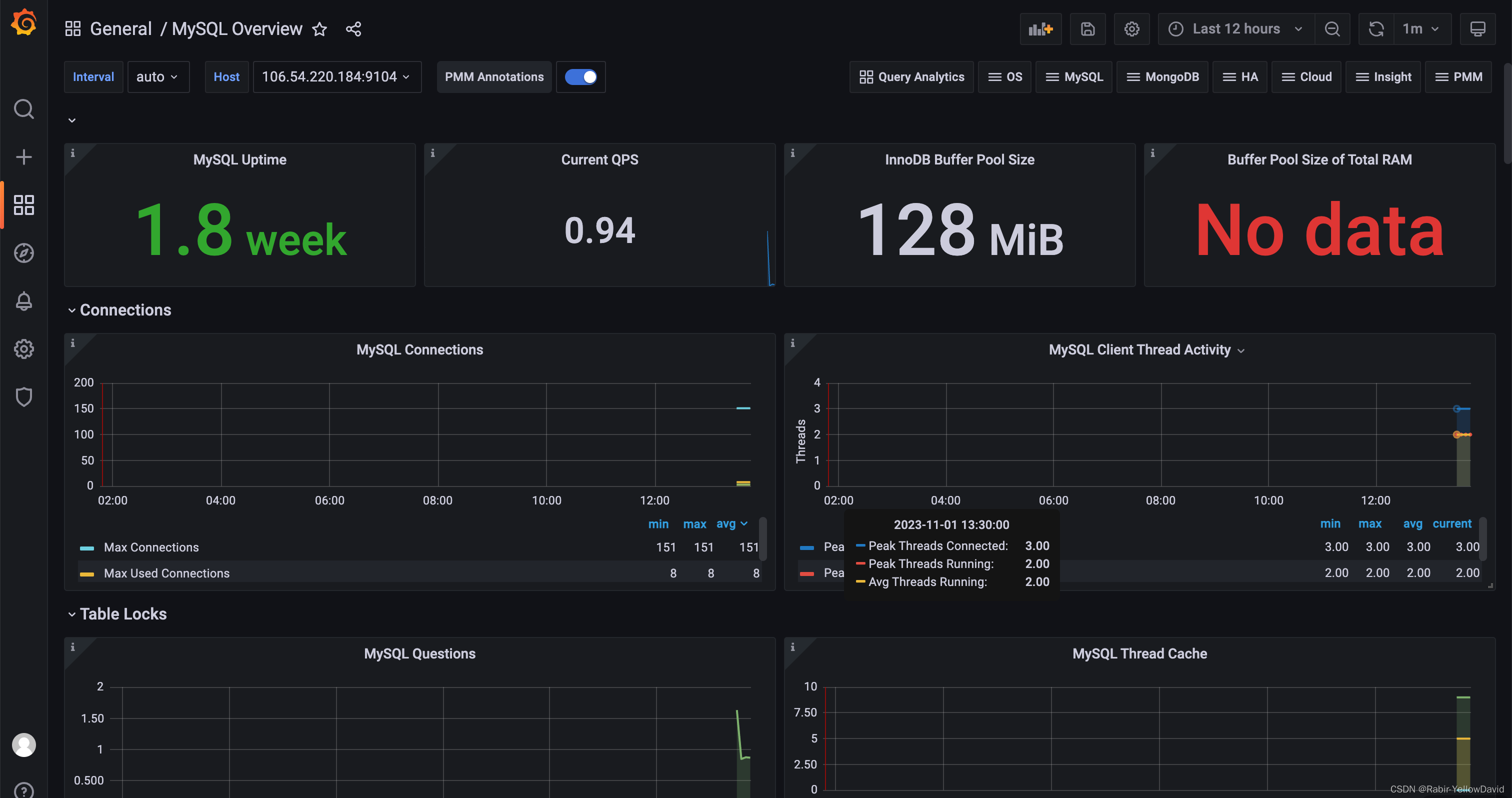Click the Add panel icon
The height and width of the screenshot is (798, 1512).
pyautogui.click(x=1040, y=29)
